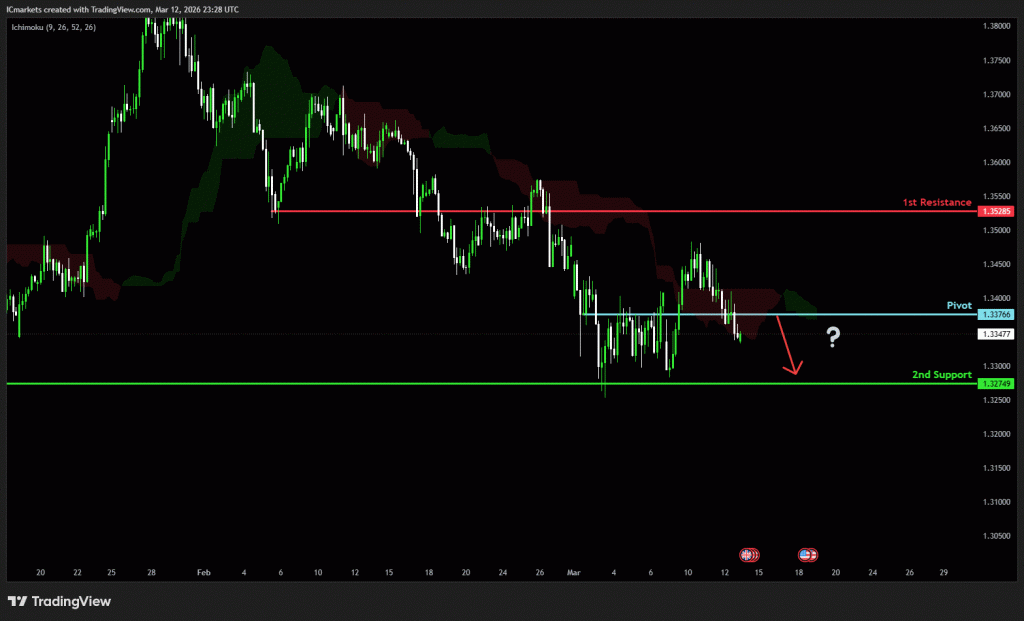Select the 1st Resistance text label
Viewport: 1024px width, 621px height.
(936, 202)
